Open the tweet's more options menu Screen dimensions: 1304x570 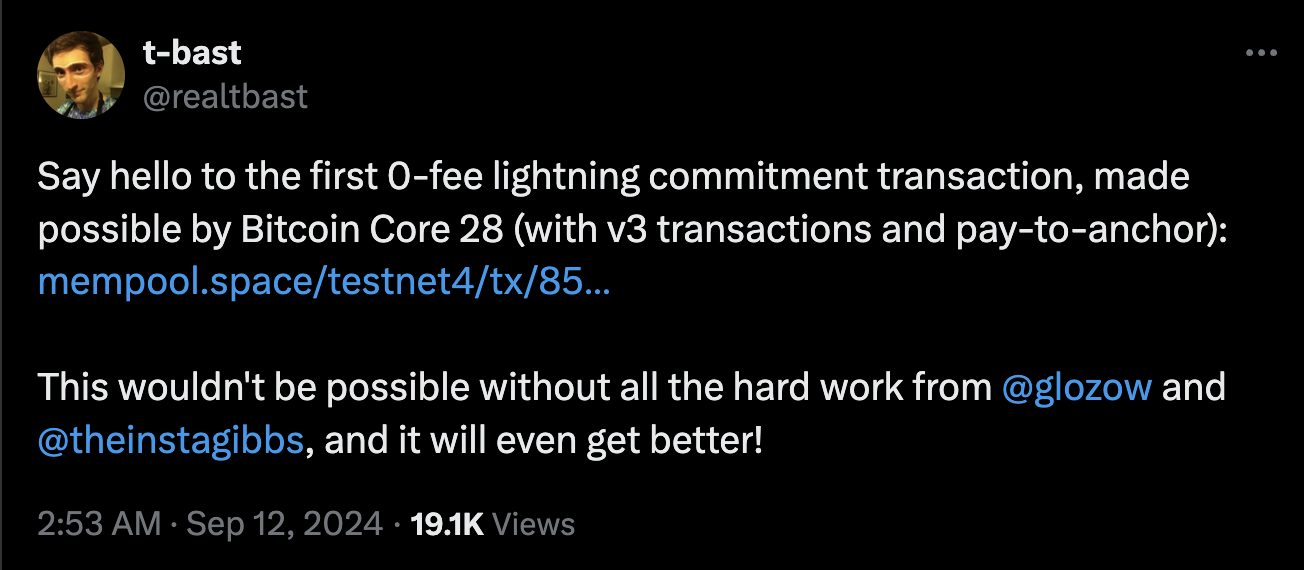click(x=1261, y=53)
